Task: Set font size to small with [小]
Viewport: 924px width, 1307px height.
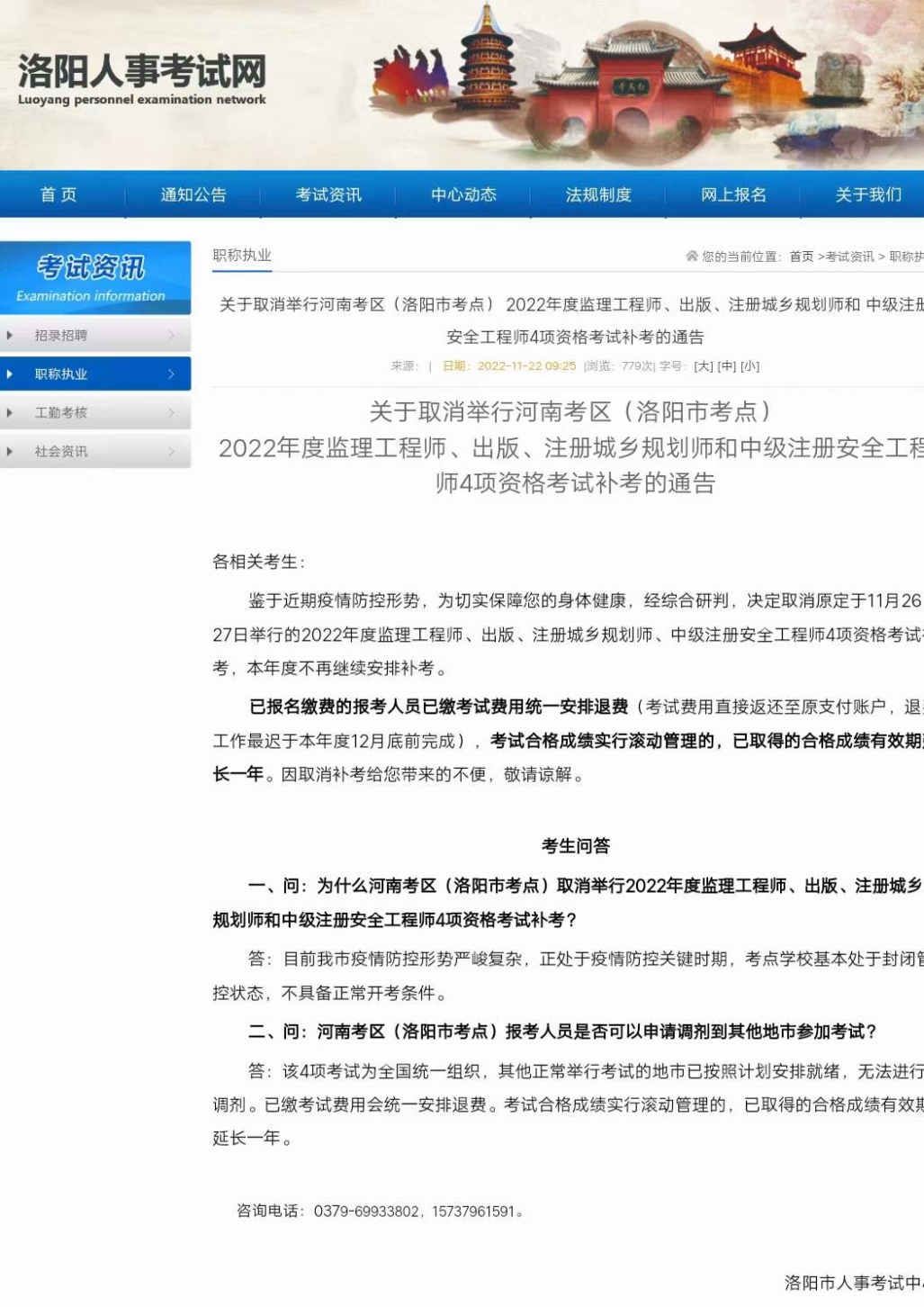Action: (750, 366)
